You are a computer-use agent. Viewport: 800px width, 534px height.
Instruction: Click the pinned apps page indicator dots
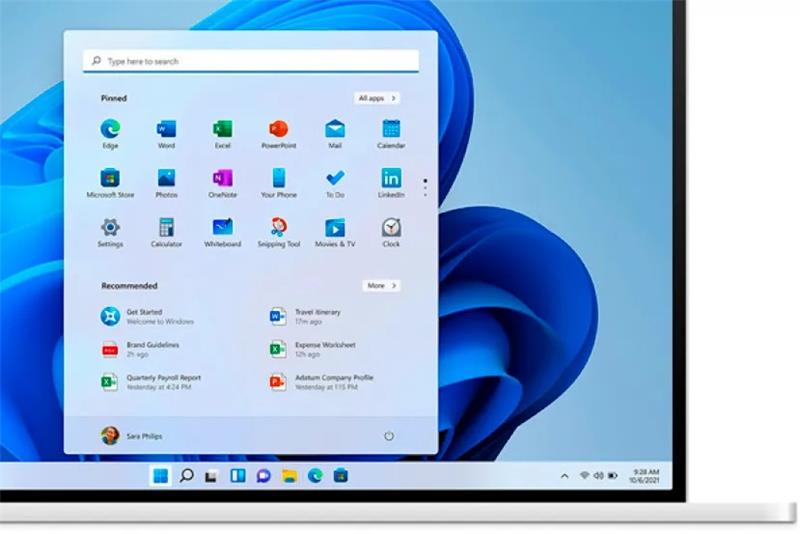tap(425, 188)
